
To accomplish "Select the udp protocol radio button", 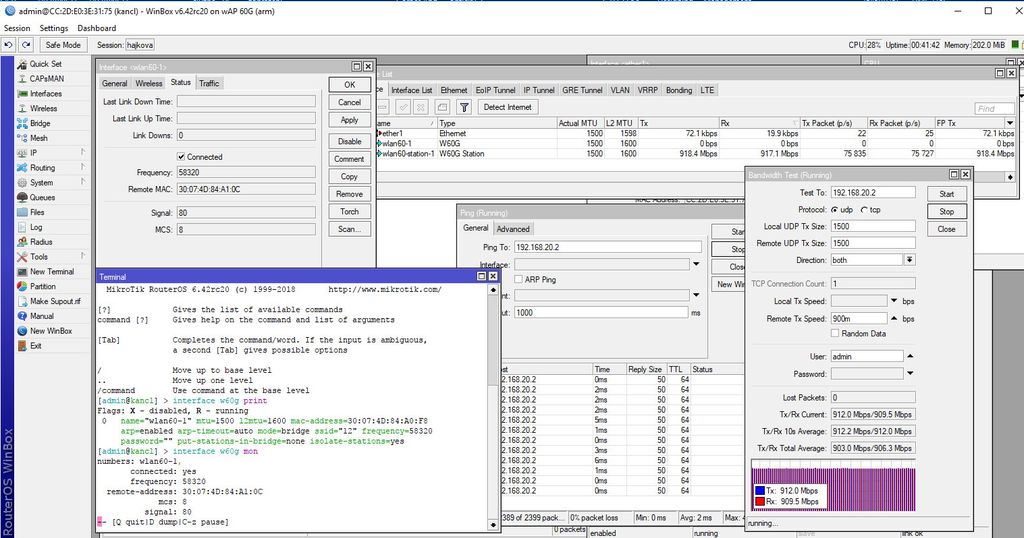I will [835, 210].
